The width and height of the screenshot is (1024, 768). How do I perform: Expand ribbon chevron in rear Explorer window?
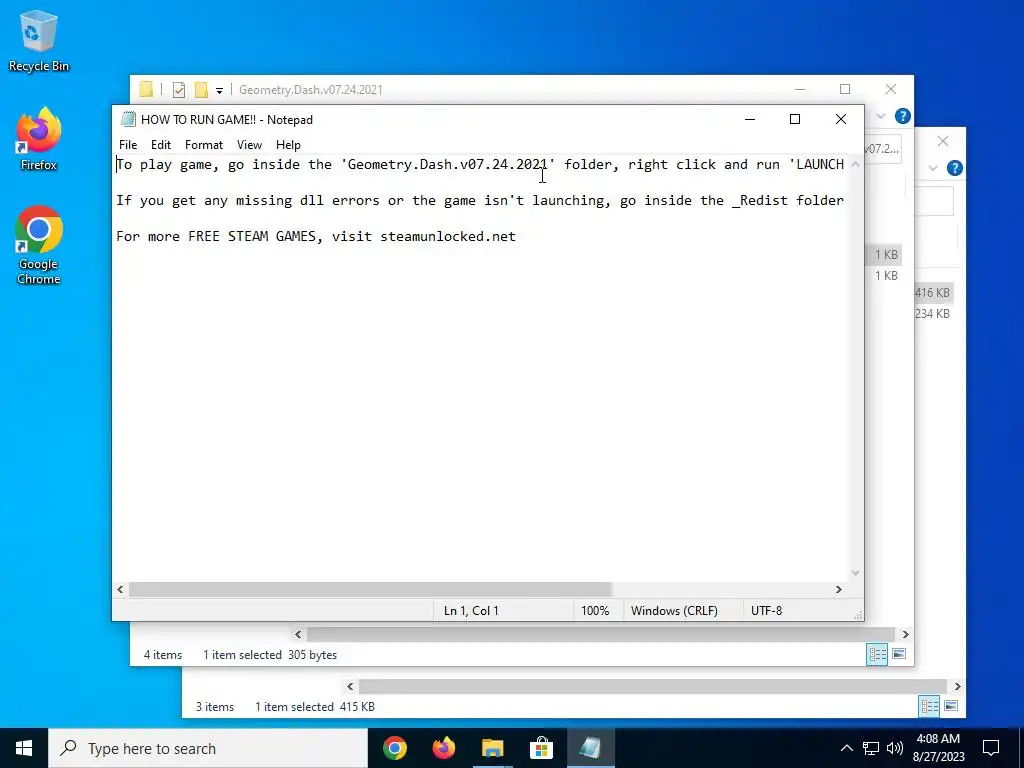pos(933,168)
